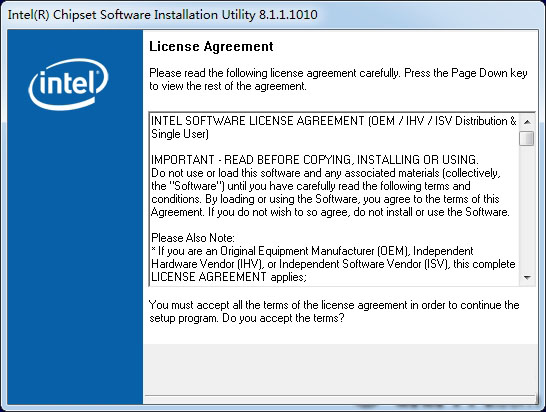Click the scrollbar thumb of the license text
Image resolution: width=546 pixels, height=412 pixels.
tap(526, 138)
